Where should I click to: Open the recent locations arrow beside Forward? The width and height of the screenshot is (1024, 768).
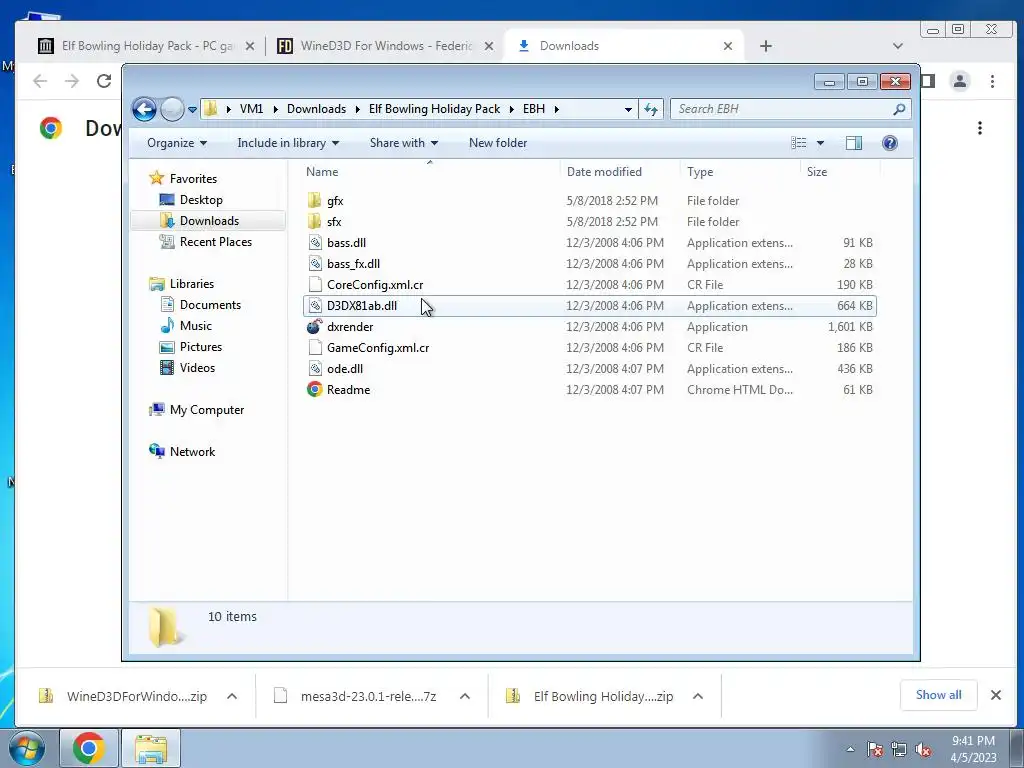tap(192, 110)
